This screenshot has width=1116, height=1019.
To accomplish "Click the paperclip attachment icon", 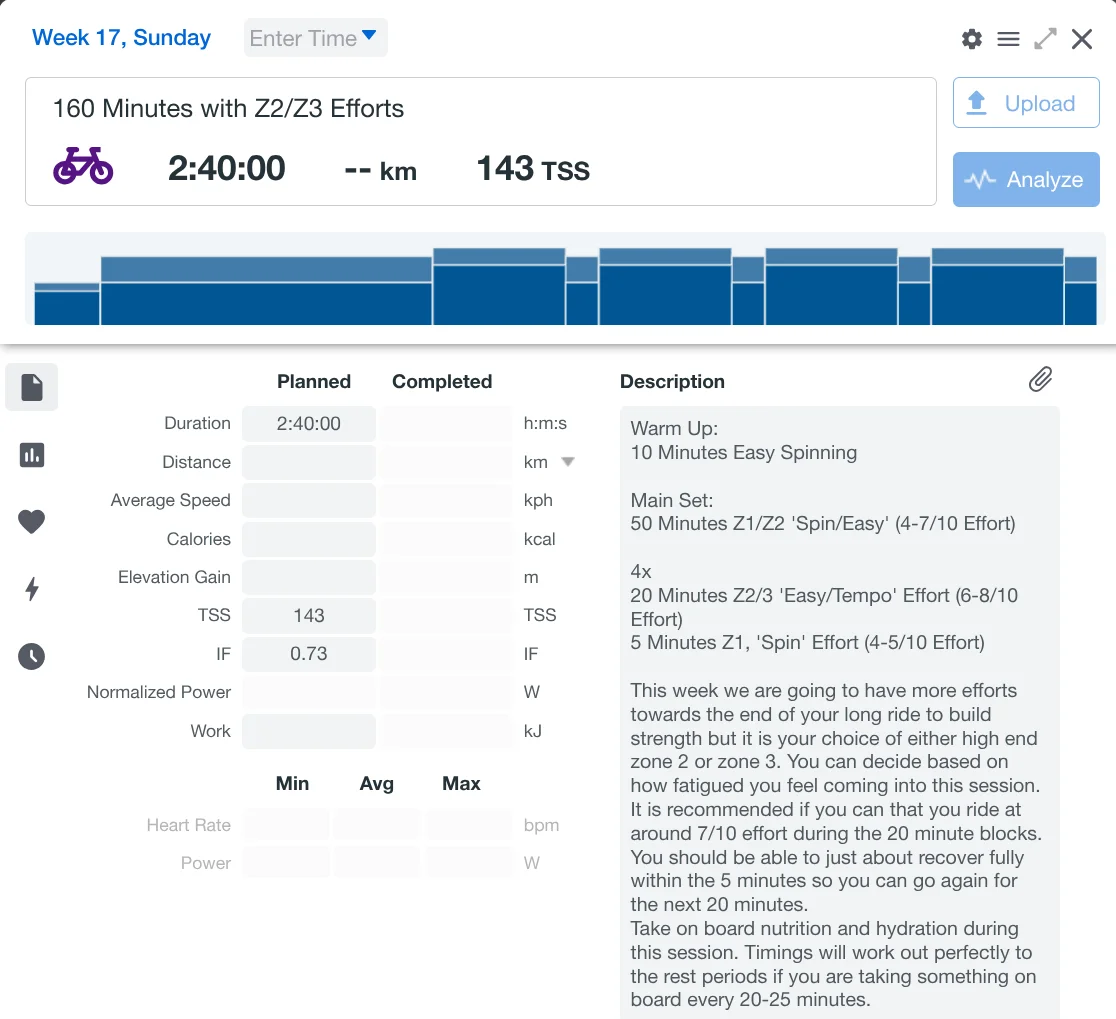I will (1040, 379).
